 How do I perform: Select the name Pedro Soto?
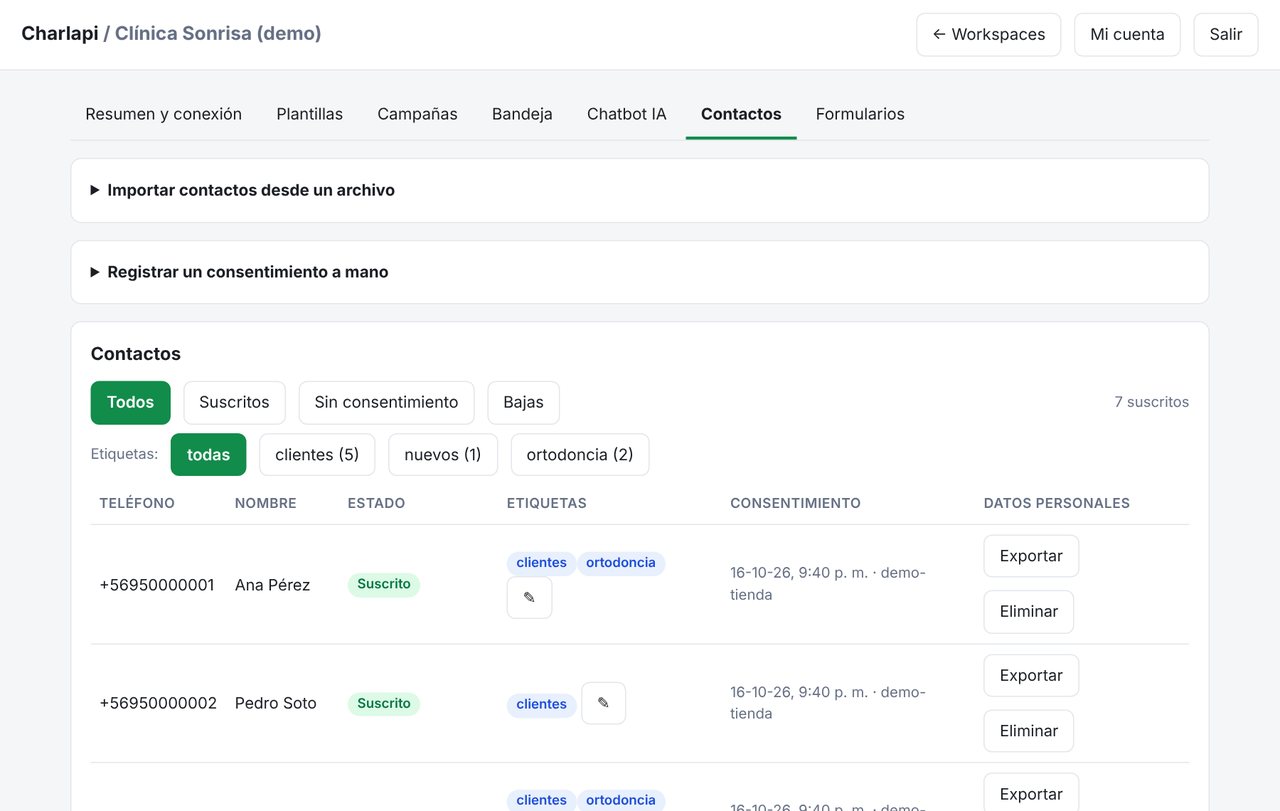click(276, 703)
